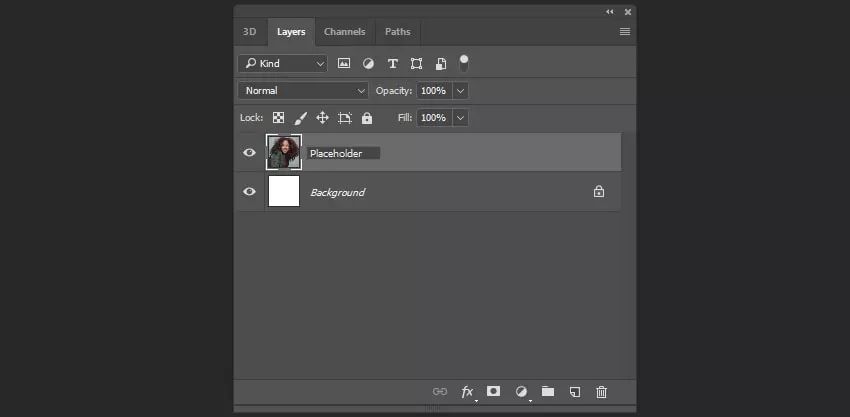Click the Link layers icon
Screen dimensions: 850x417
[x=440, y=392]
